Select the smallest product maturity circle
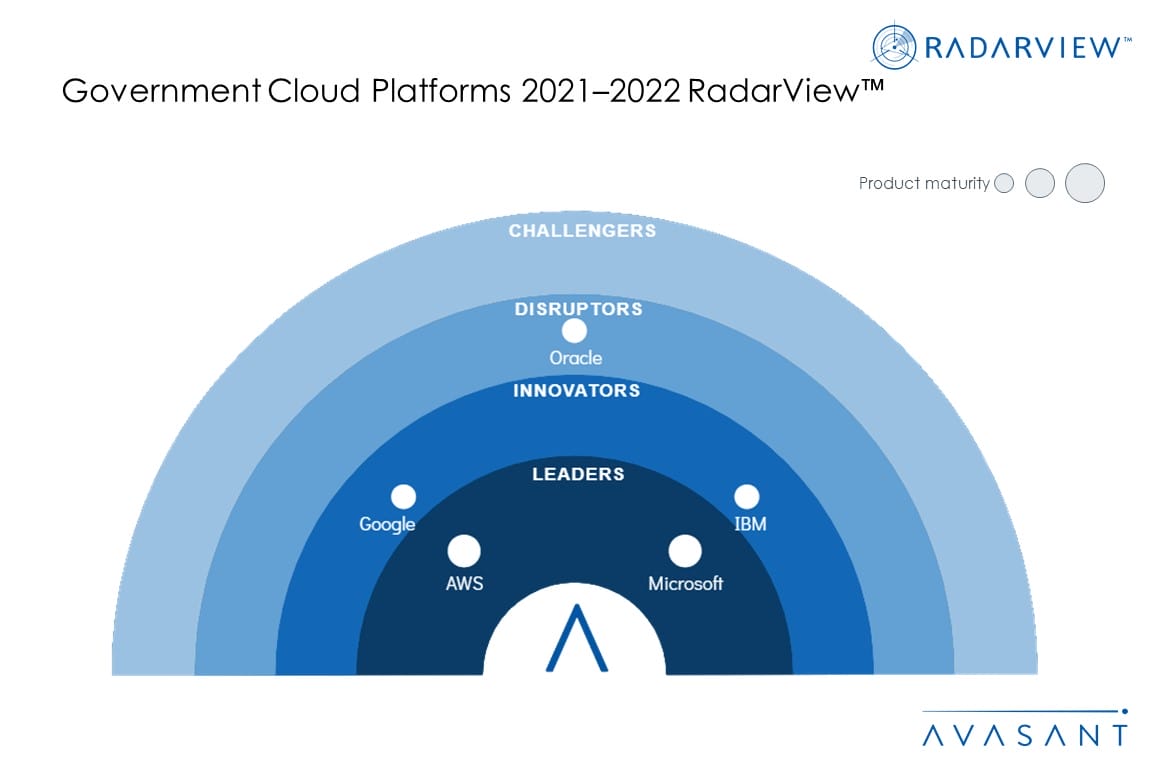1152x768 pixels. click(x=1005, y=184)
